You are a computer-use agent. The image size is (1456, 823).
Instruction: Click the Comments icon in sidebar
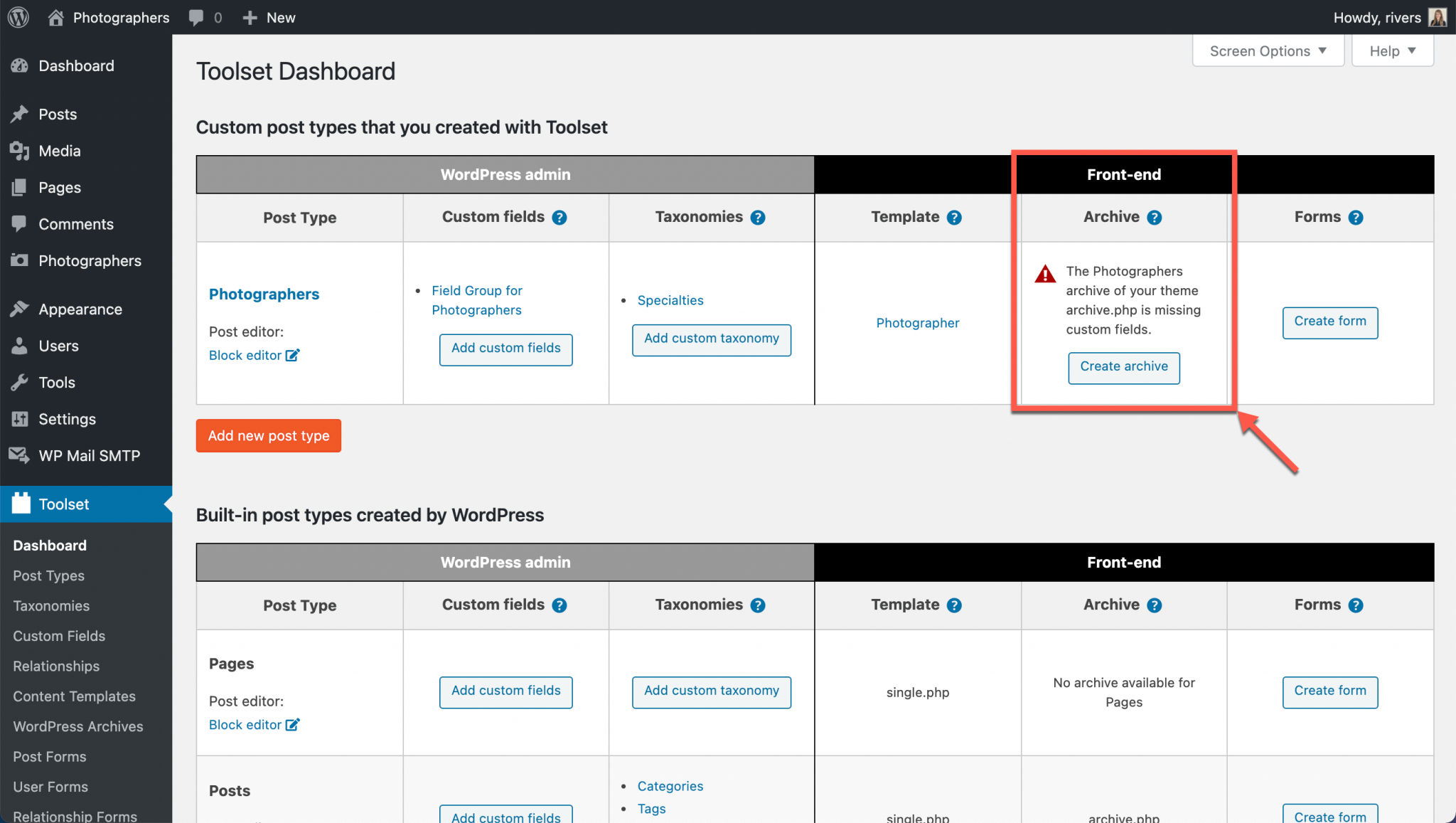(x=20, y=224)
